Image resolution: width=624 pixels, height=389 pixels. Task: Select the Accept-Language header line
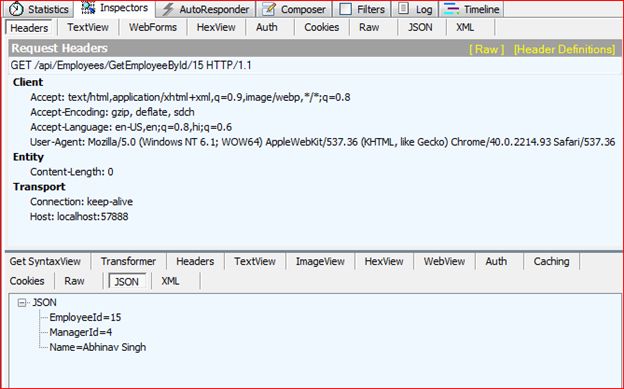[x=131, y=127]
